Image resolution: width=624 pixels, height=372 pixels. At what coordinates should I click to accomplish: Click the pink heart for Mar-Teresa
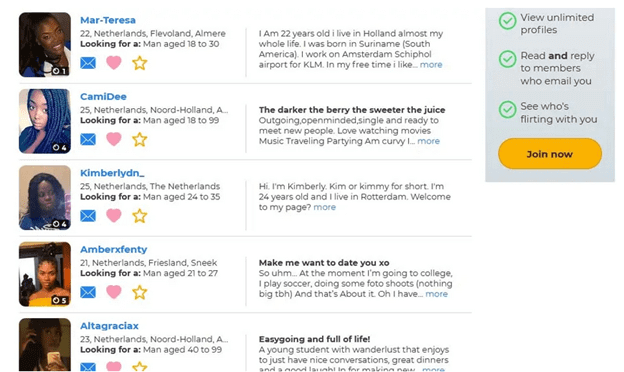[114, 62]
